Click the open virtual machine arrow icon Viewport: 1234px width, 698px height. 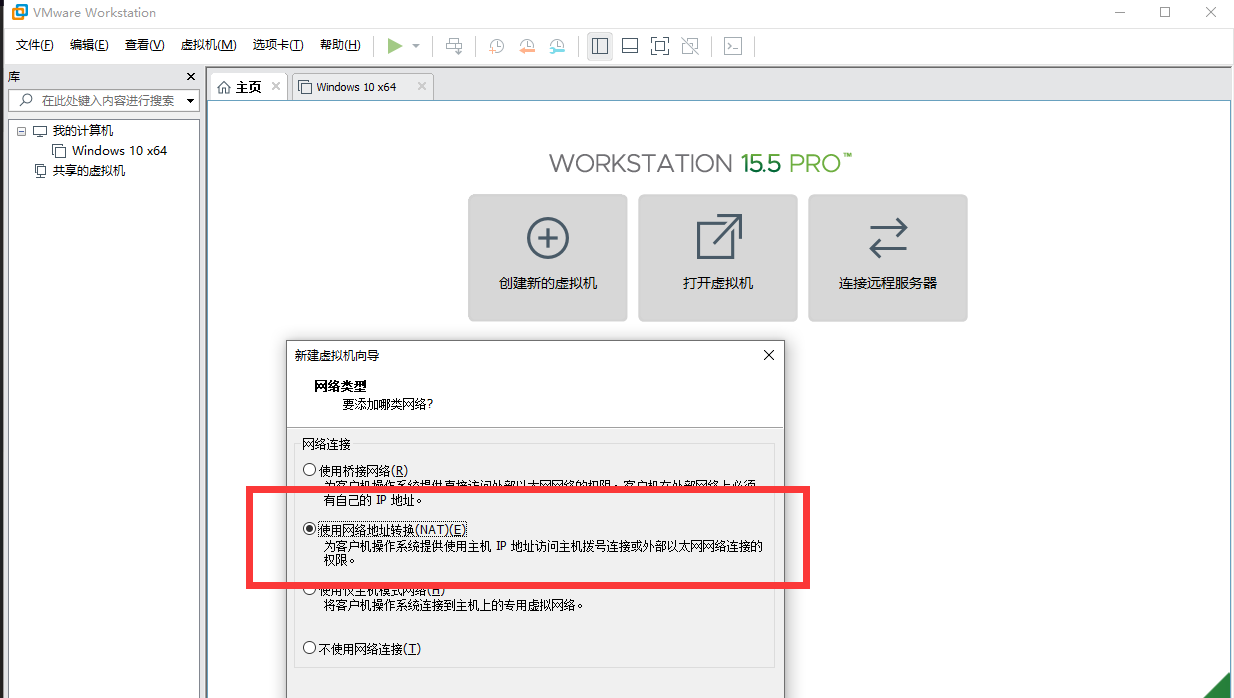tap(718, 238)
